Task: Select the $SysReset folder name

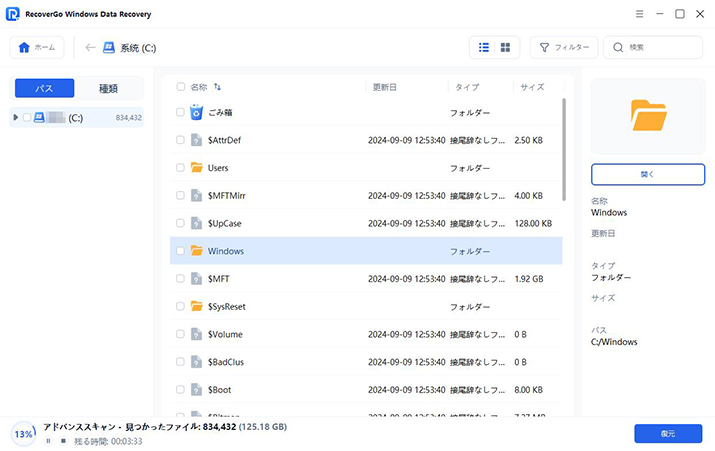Action: (x=227, y=307)
